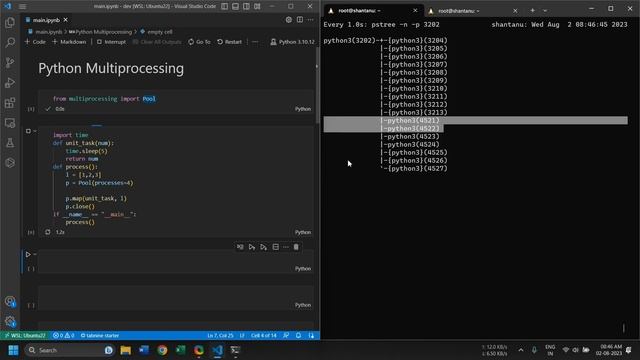Delete the selected cell with the trash icon
This screenshot has width=640, height=360.
coord(296,247)
